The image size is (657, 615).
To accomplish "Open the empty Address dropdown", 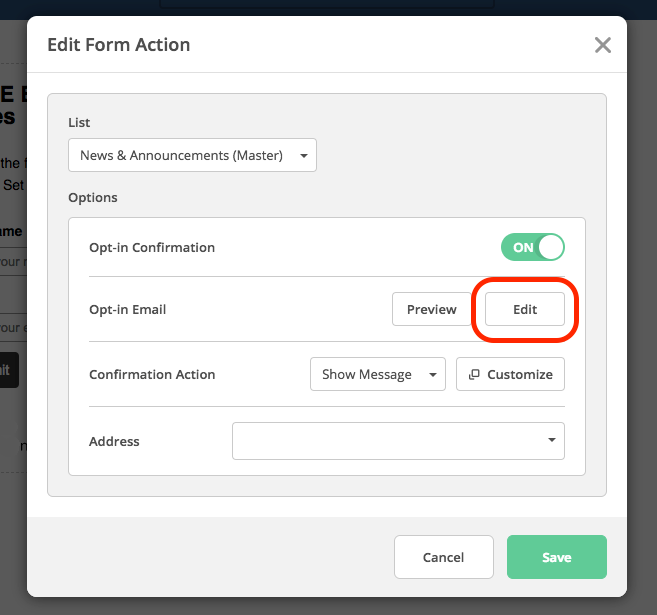I will click(398, 440).
